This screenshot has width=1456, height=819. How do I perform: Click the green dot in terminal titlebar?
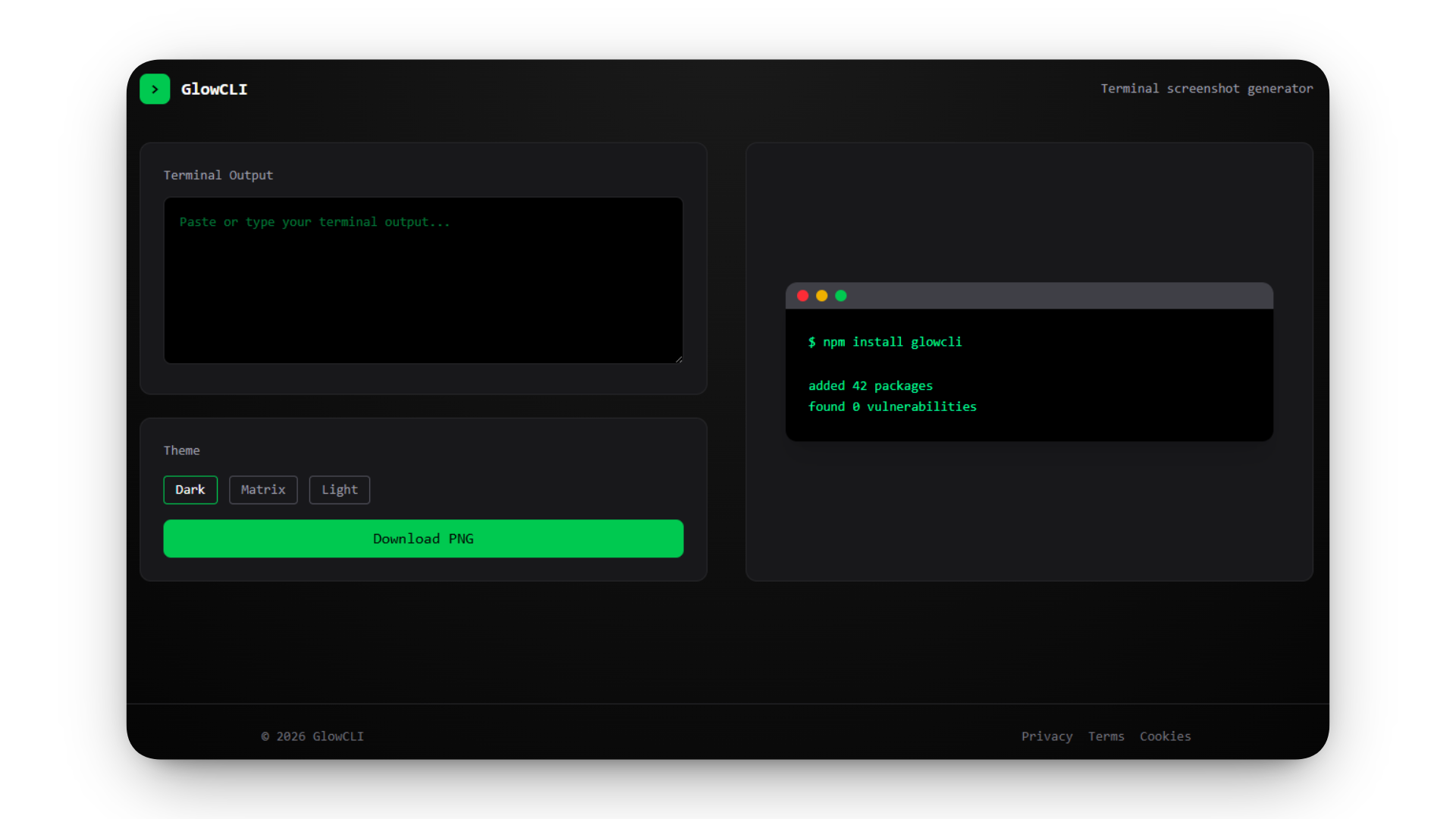click(841, 296)
